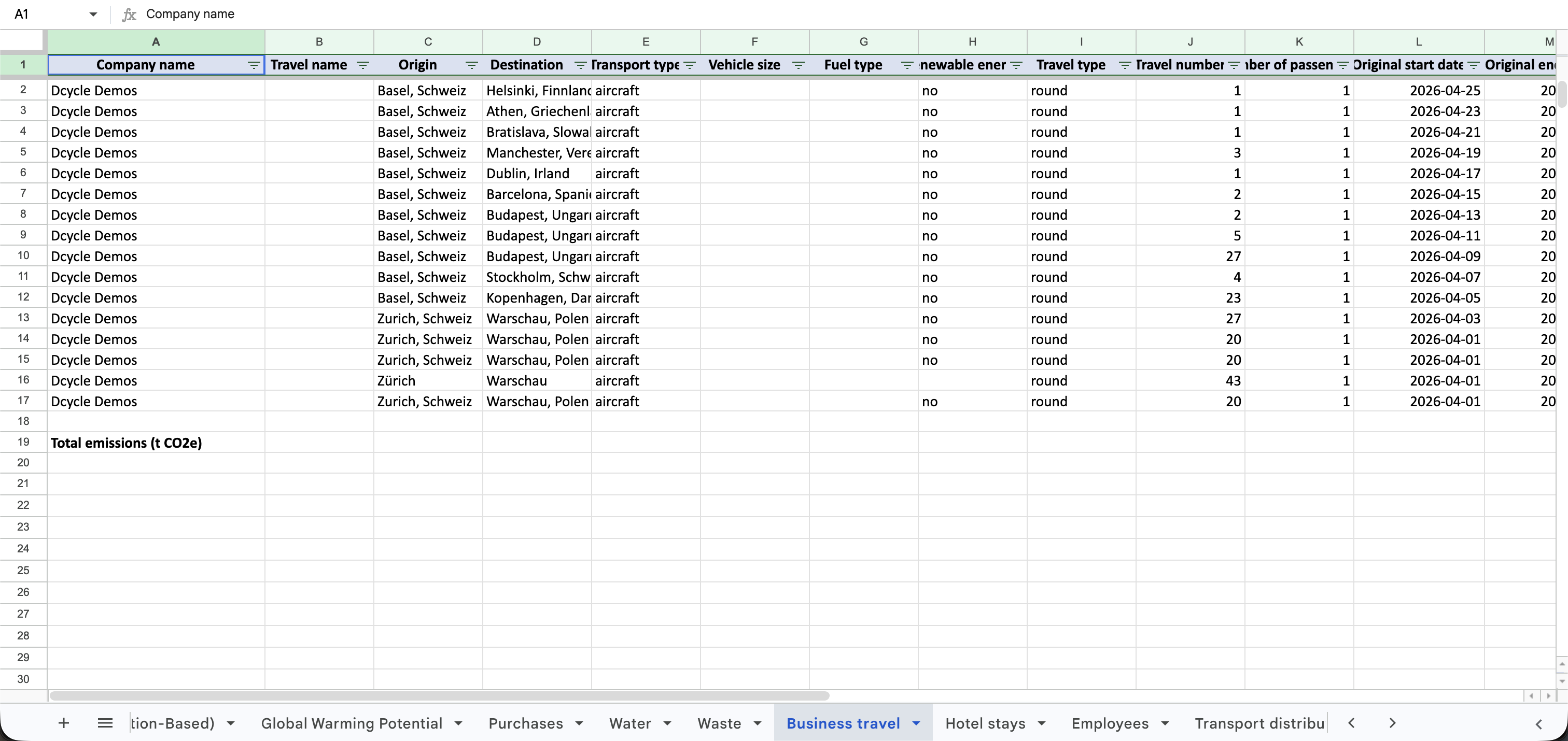
Task: Switch to the Waste sheet
Action: tap(719, 723)
